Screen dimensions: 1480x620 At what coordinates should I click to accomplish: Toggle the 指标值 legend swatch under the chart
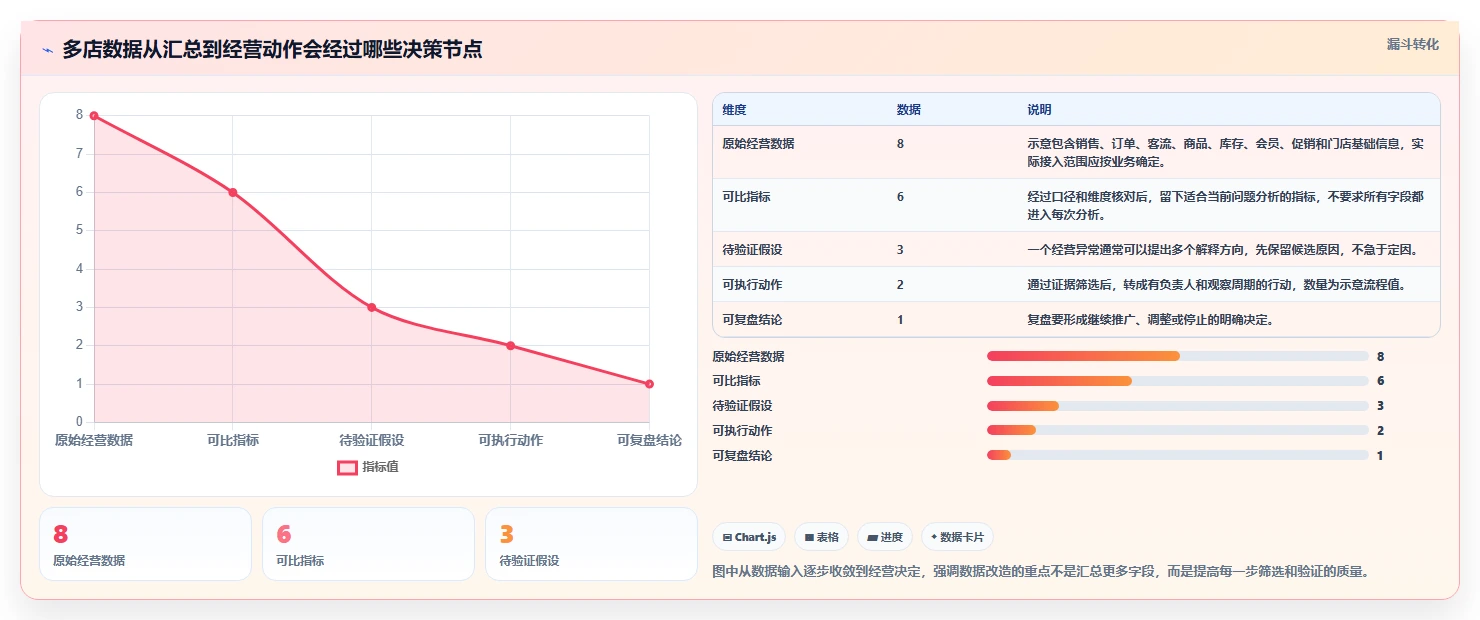tap(347, 467)
